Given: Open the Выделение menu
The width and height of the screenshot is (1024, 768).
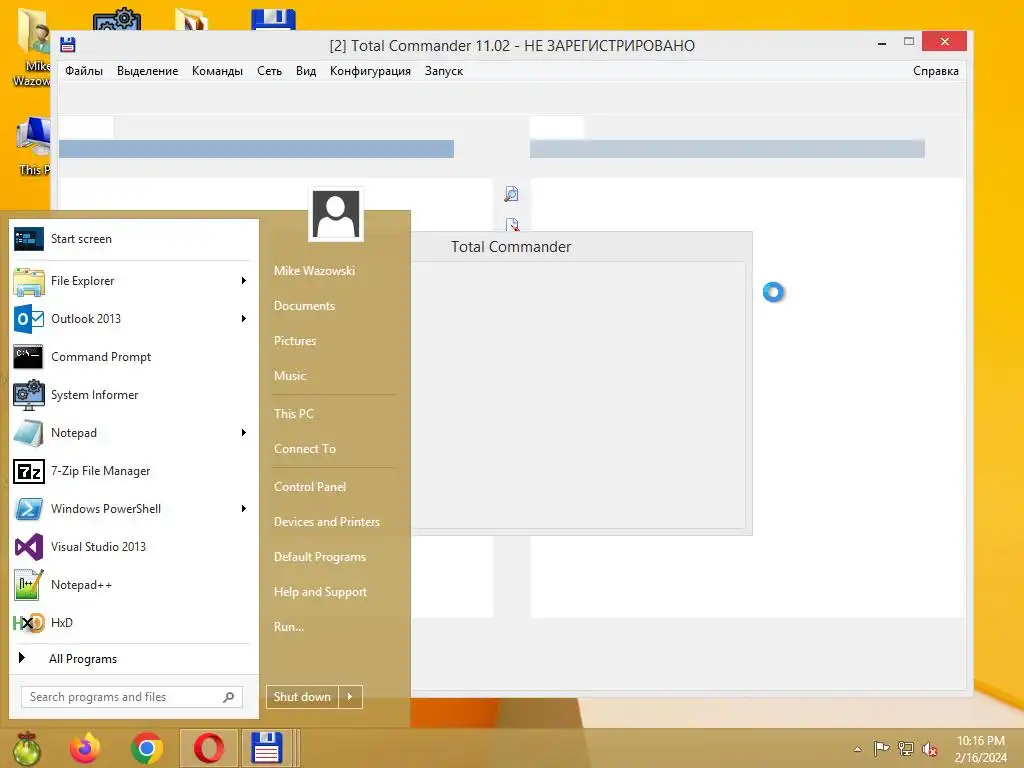Looking at the screenshot, I should tap(148, 71).
